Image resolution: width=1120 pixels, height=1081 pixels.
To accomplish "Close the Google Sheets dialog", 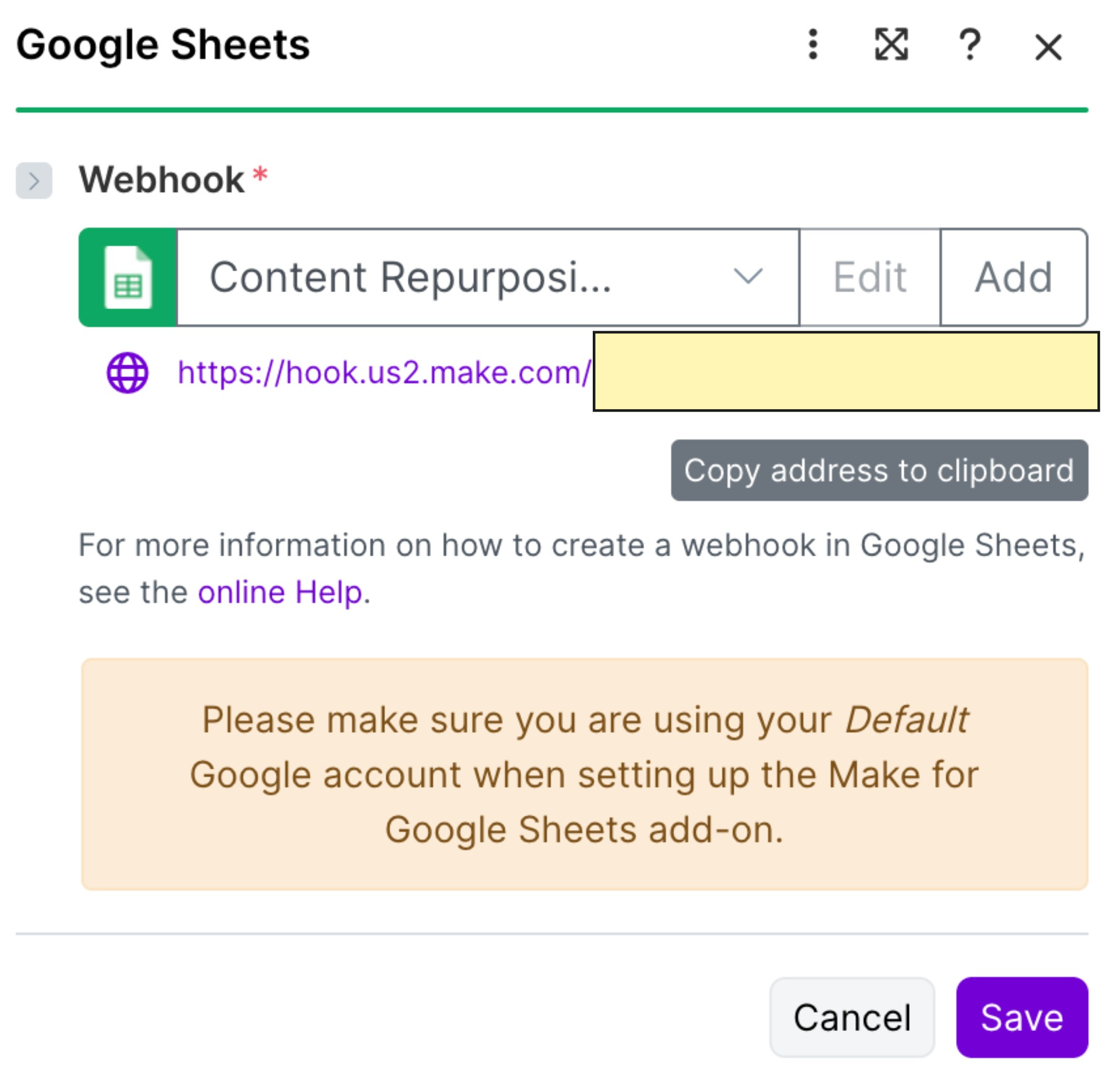I will point(1048,46).
